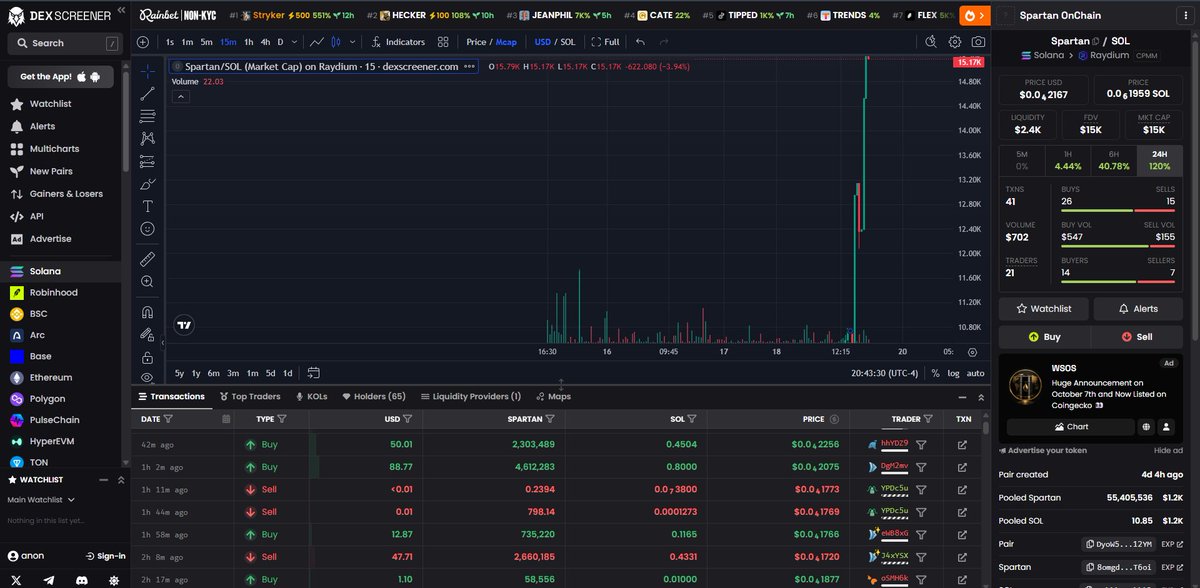
Task: Open the Liquidity Providers (1) tab
Action: click(471, 396)
